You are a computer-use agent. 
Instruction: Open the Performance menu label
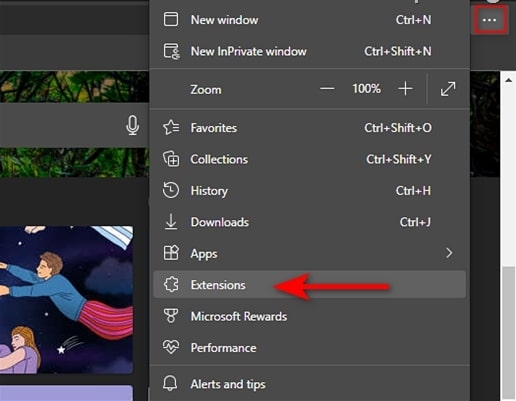tap(223, 348)
